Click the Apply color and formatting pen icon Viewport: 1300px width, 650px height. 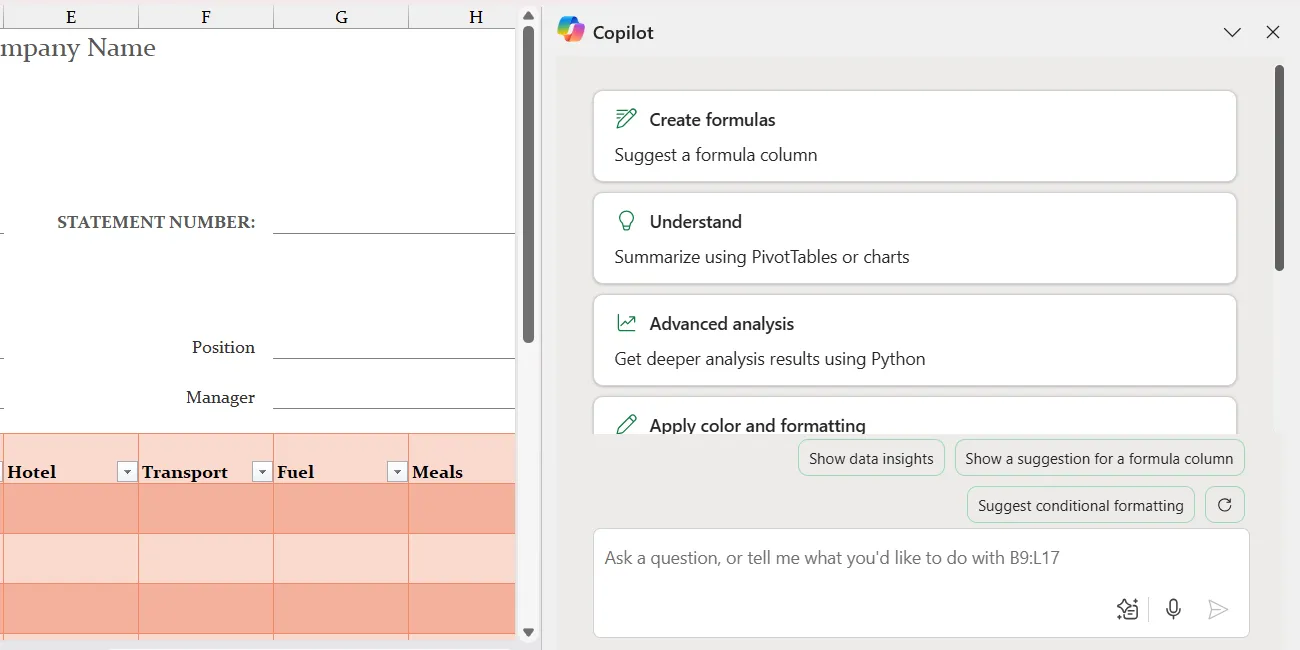pos(626,423)
